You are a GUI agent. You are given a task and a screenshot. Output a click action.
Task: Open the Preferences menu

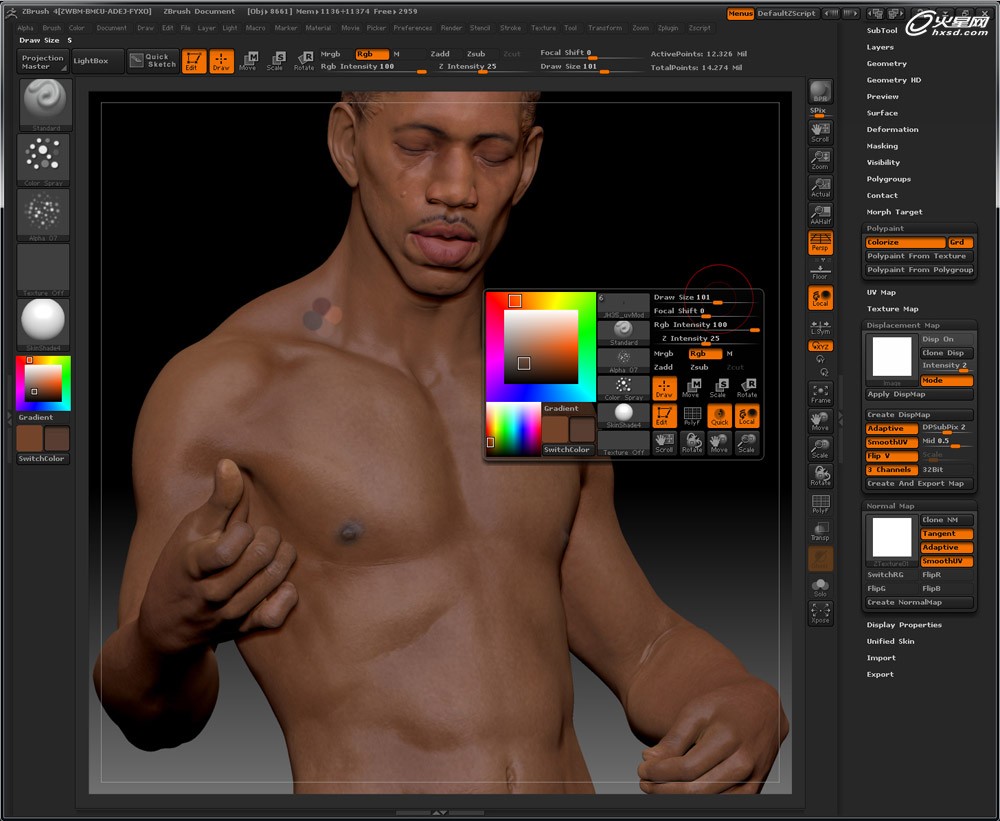tap(413, 28)
